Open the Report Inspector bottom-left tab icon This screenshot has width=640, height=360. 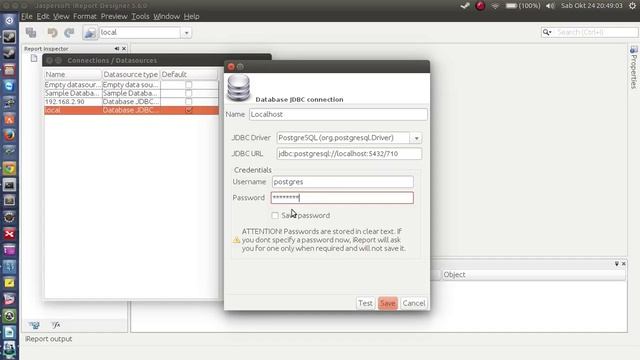[x=34, y=325]
